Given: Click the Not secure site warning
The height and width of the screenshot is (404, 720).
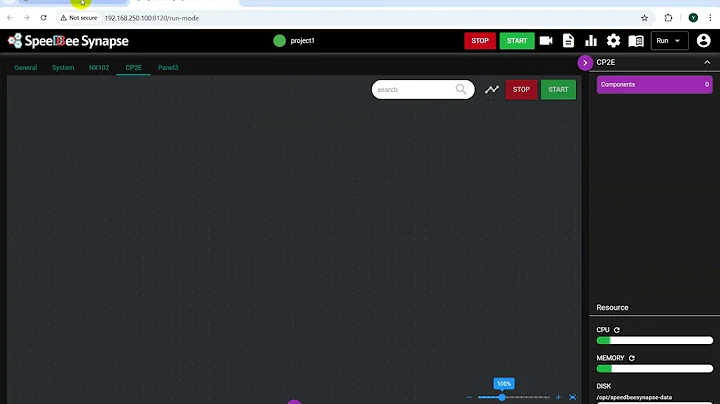Looking at the screenshot, I should click(79, 18).
